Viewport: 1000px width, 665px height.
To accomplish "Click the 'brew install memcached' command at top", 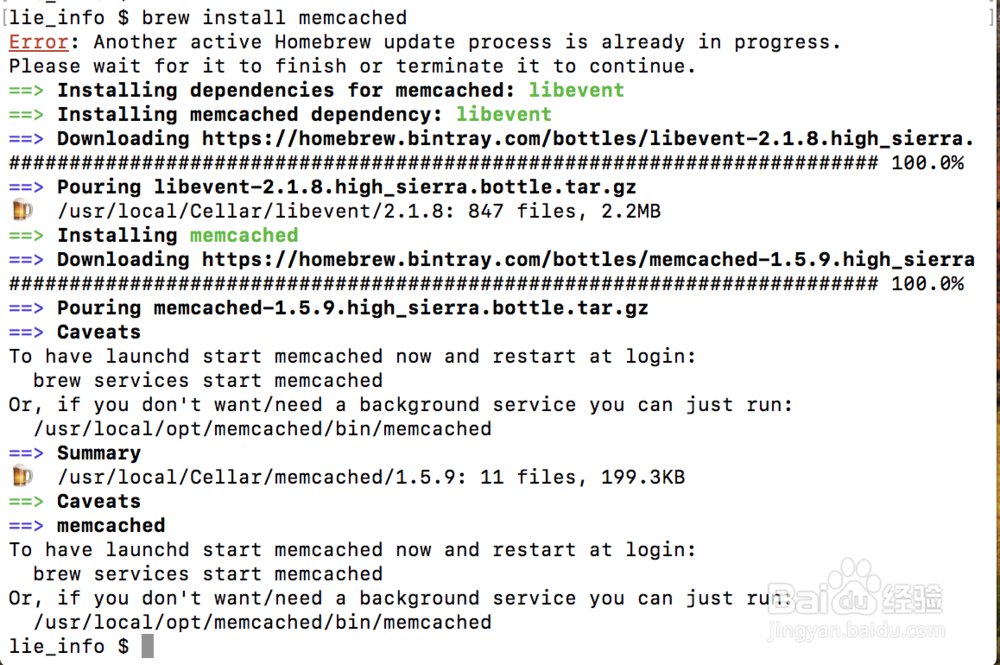I will pyautogui.click(x=274, y=18).
